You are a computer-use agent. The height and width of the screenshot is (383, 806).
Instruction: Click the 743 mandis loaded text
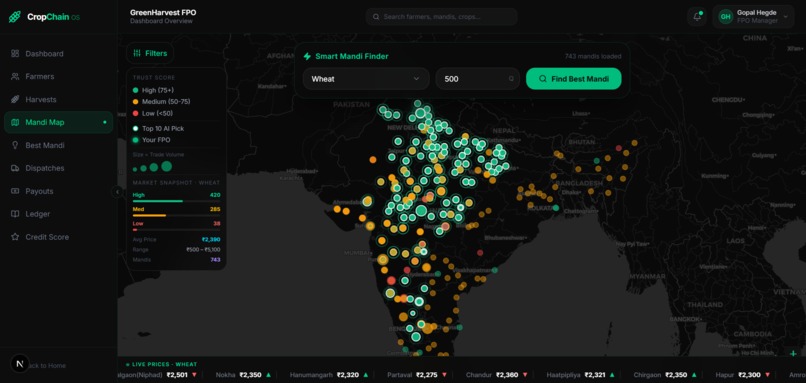click(593, 57)
